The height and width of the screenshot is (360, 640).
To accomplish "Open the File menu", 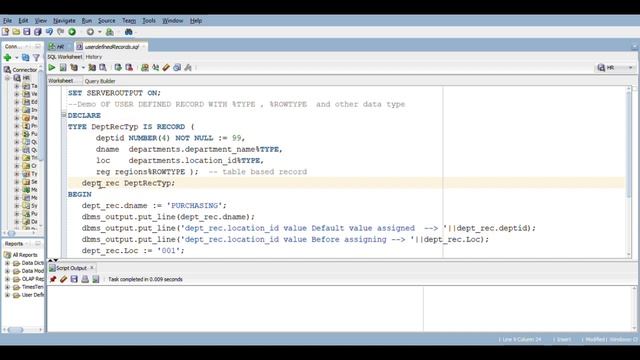I will tap(7, 20).
